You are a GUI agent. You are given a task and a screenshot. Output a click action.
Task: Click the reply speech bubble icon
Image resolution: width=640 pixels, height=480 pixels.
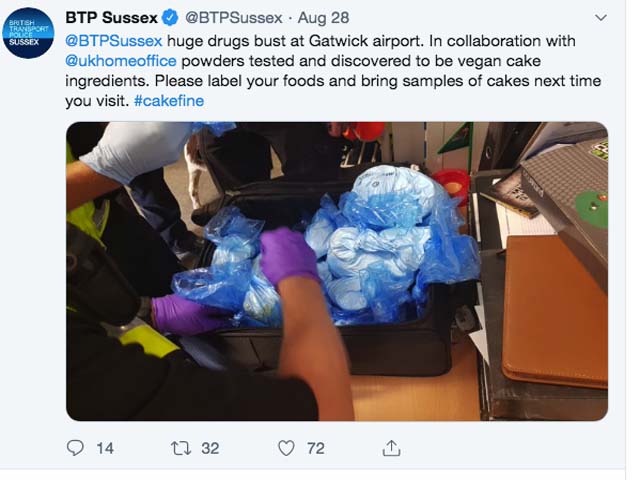(x=75, y=448)
